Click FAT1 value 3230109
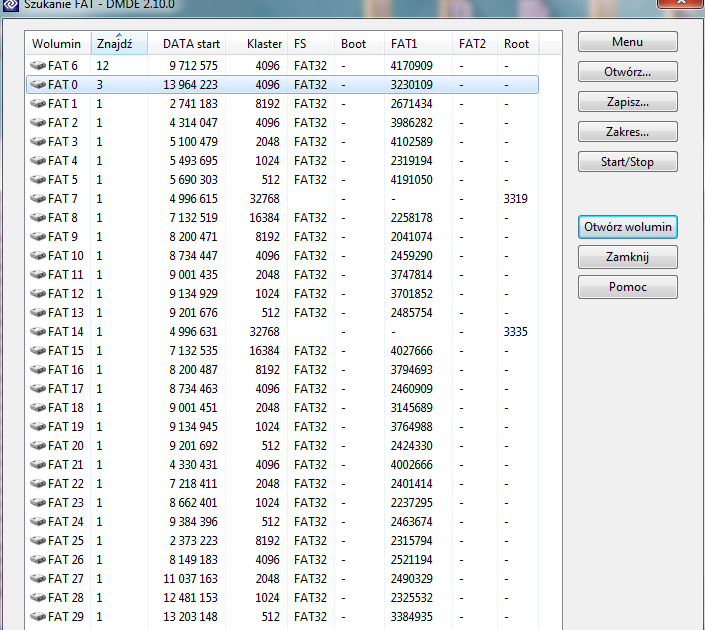 411,85
